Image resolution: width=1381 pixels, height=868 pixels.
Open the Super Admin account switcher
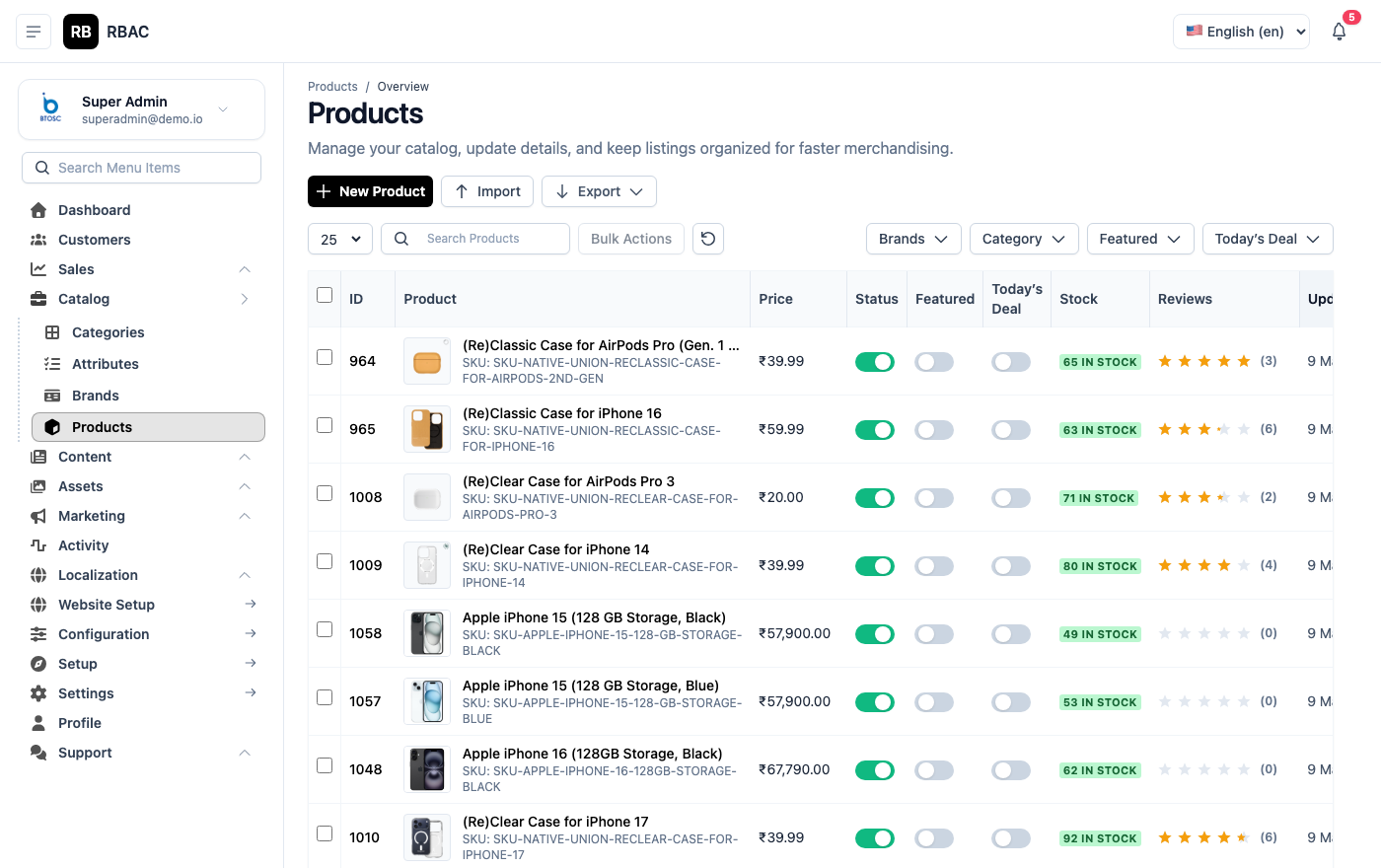click(141, 109)
